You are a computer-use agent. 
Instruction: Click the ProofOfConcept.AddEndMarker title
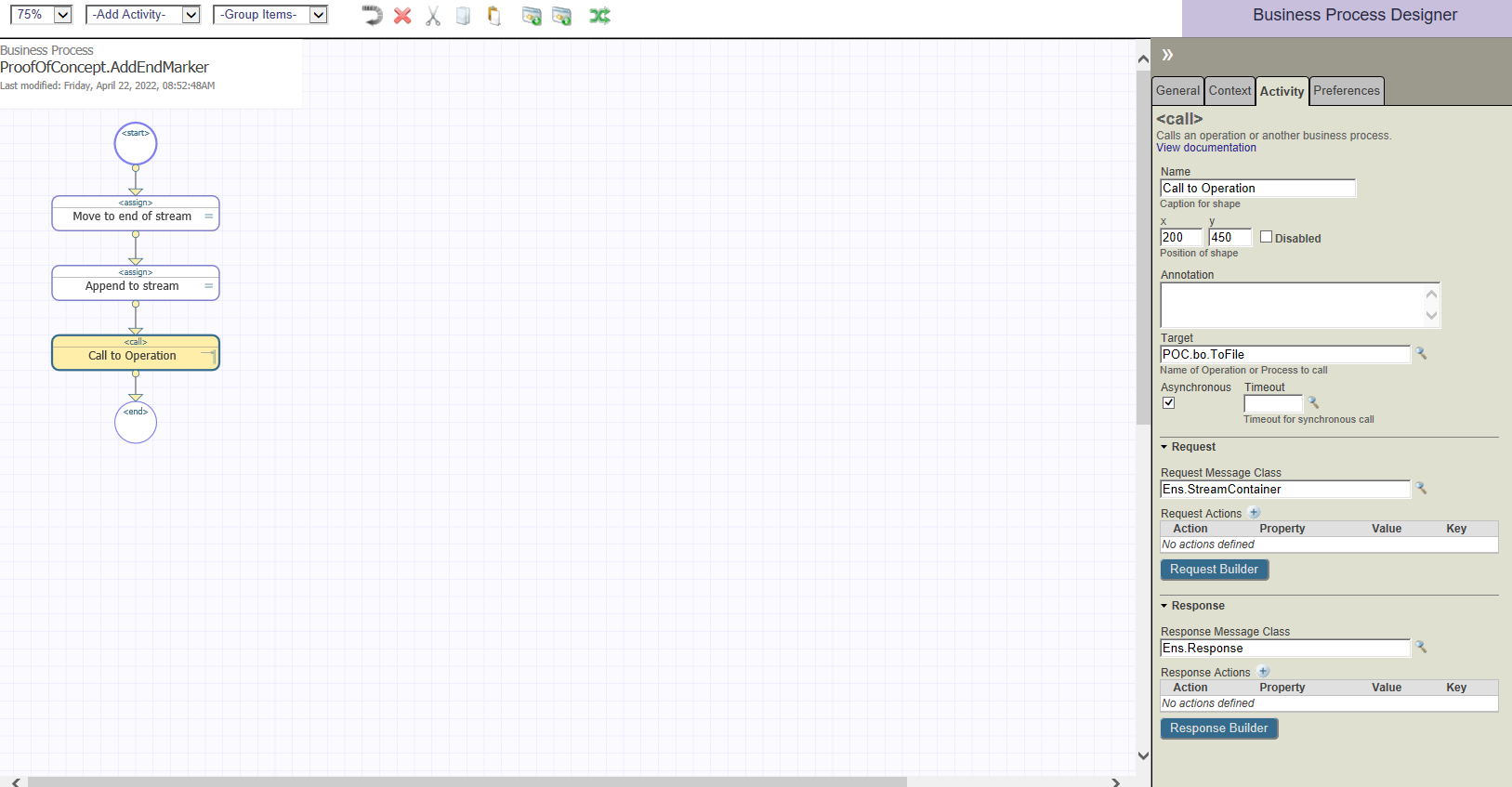104,67
